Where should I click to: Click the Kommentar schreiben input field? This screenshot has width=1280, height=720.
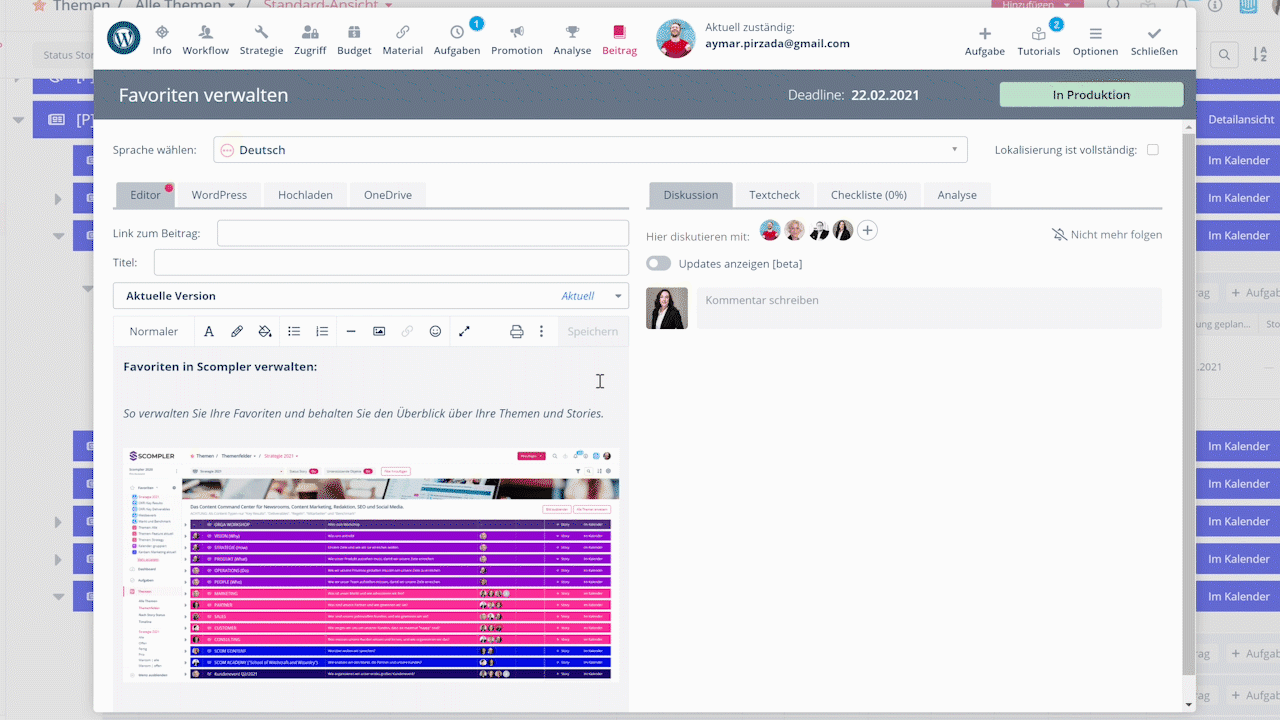pos(928,308)
